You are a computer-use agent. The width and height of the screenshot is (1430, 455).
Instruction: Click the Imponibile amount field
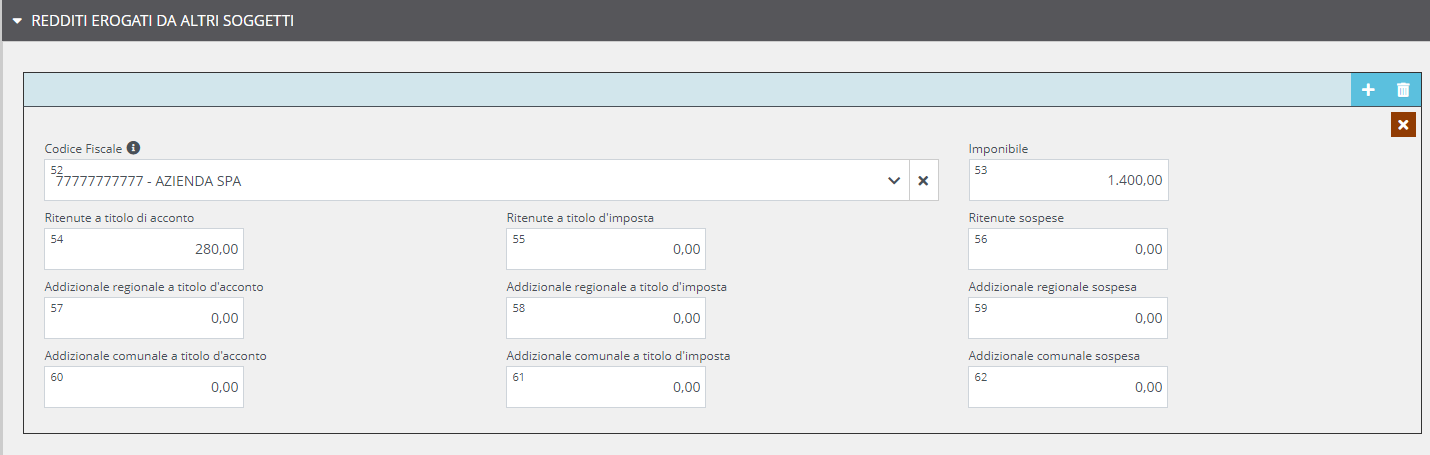click(1068, 181)
